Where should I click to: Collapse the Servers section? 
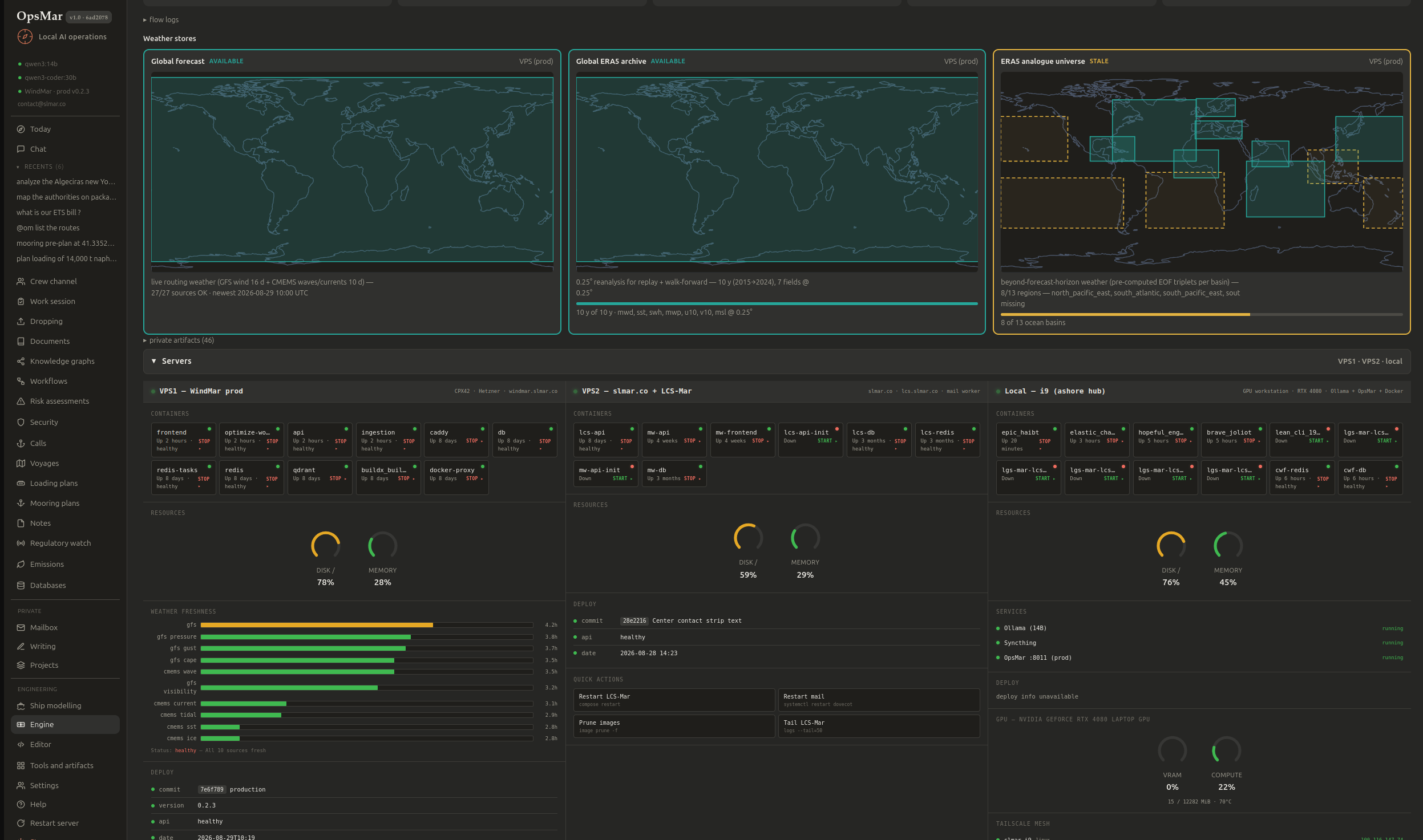777,362
